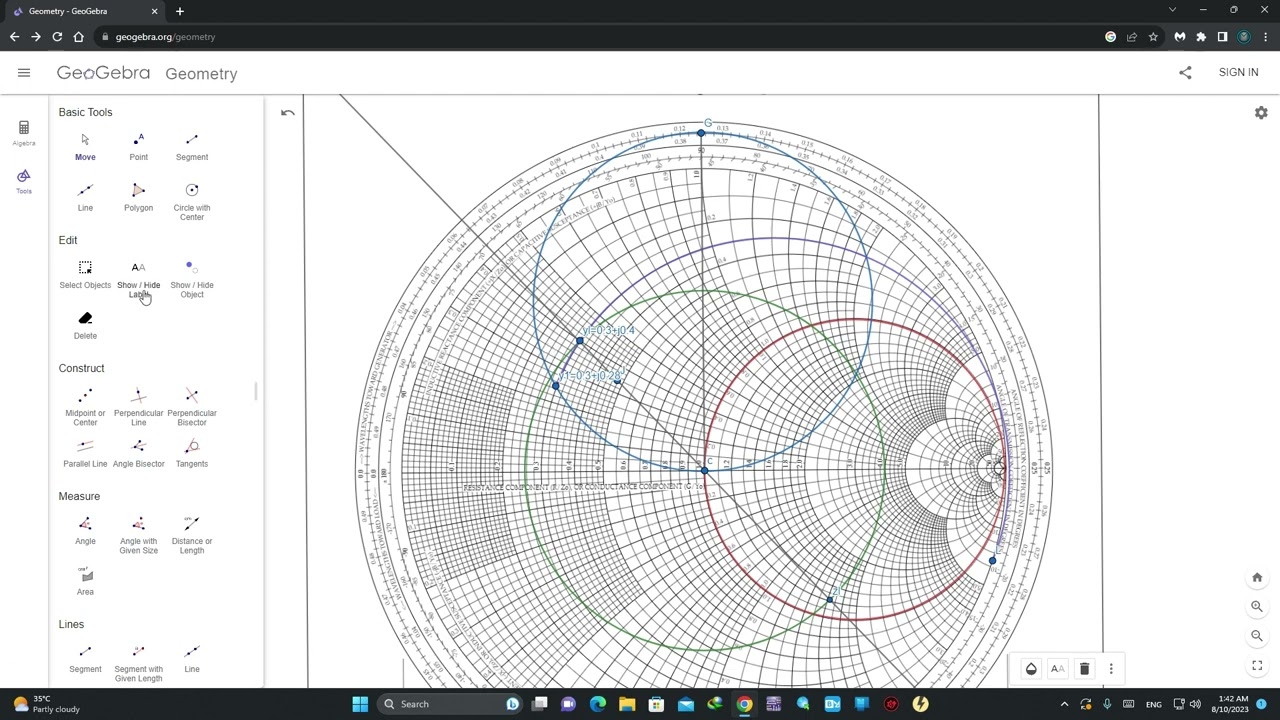Choose the Point tool
1280x720 pixels.
tap(138, 146)
